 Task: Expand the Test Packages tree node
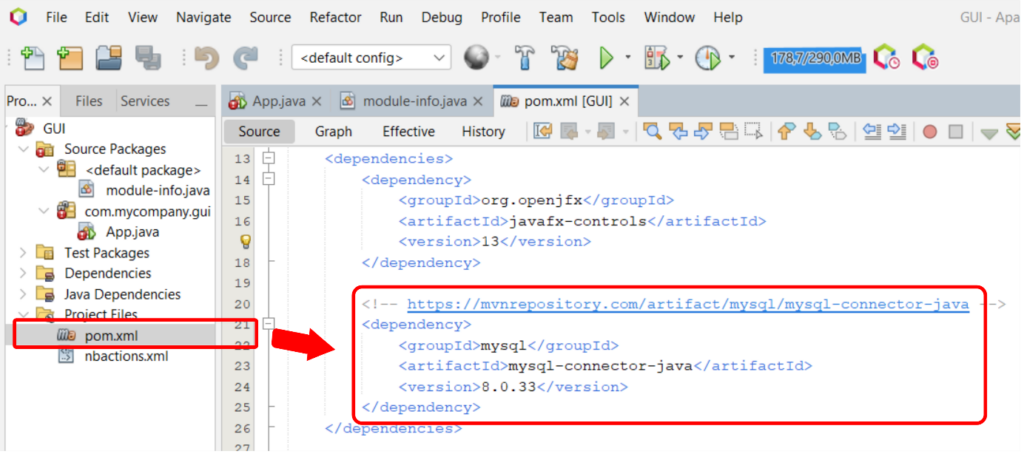click(23, 253)
